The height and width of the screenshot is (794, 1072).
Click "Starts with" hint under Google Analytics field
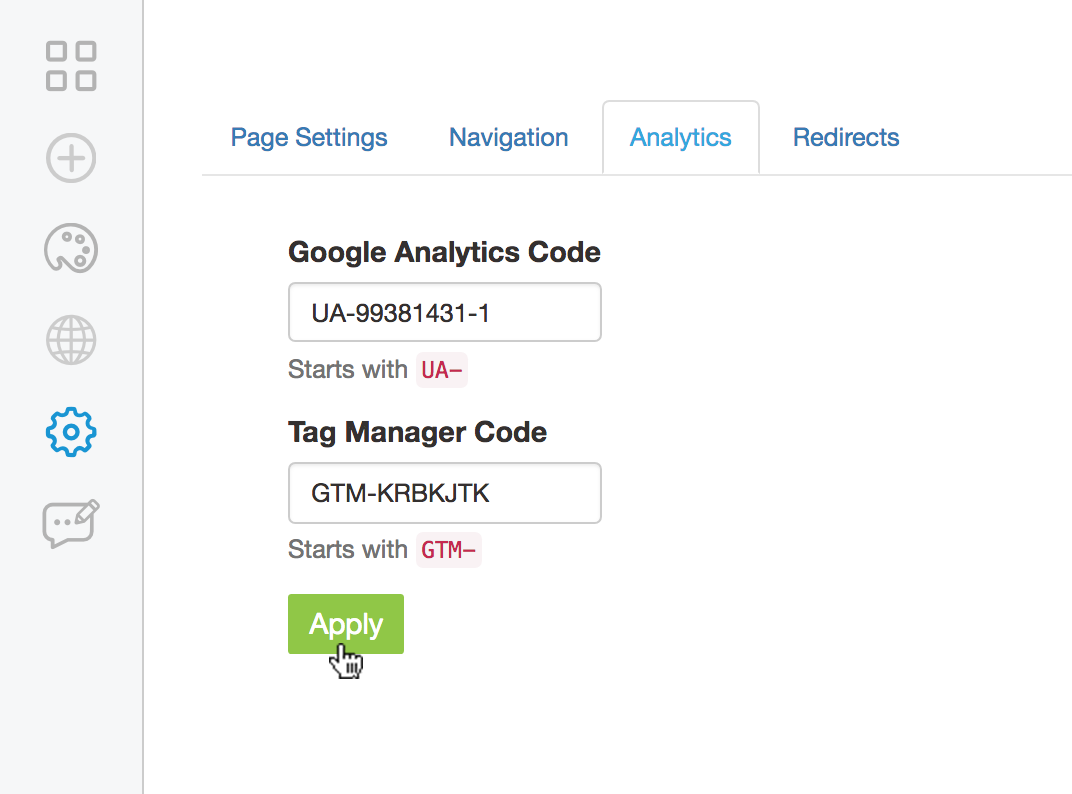347,370
